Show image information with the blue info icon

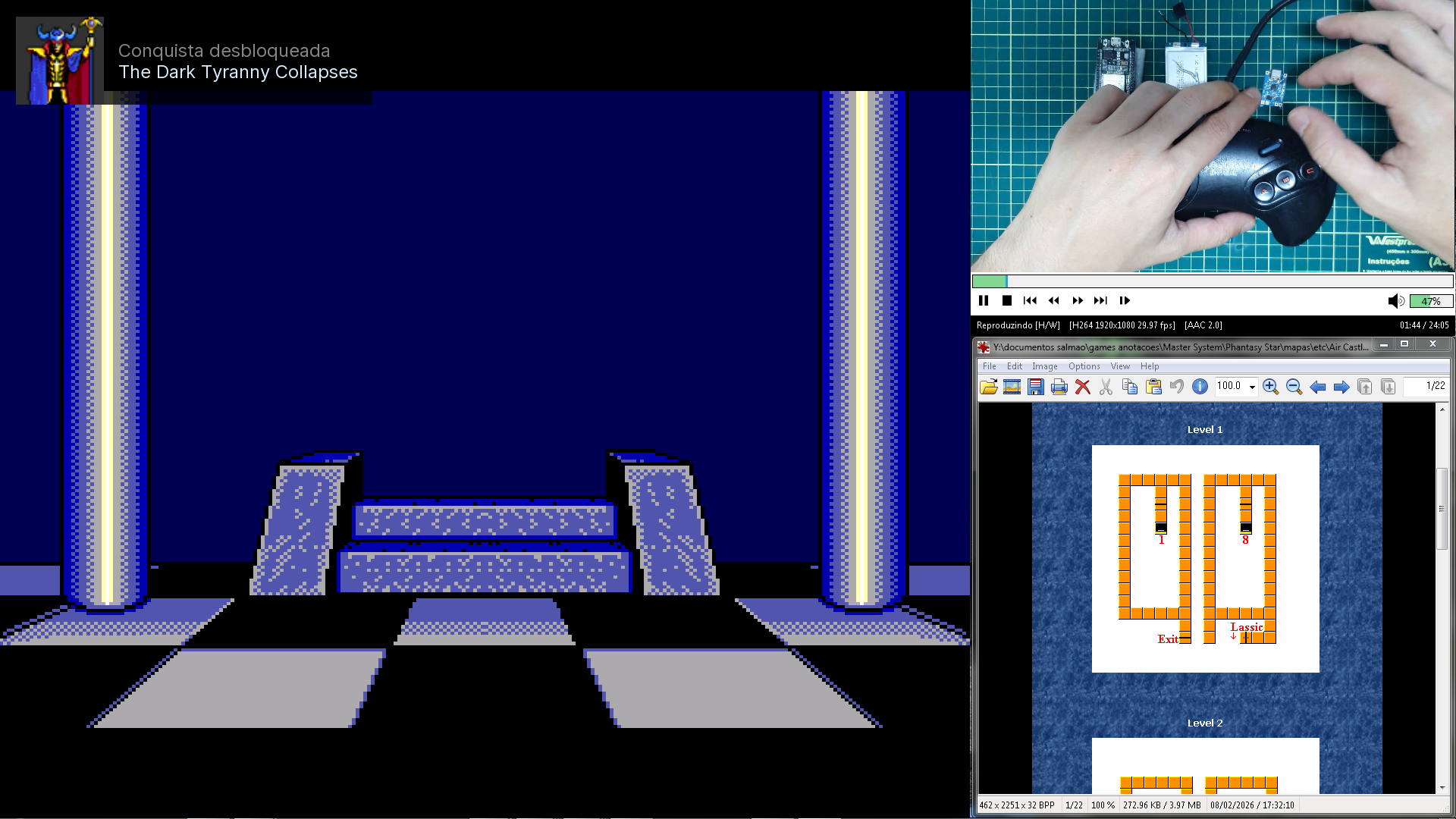tap(1200, 387)
